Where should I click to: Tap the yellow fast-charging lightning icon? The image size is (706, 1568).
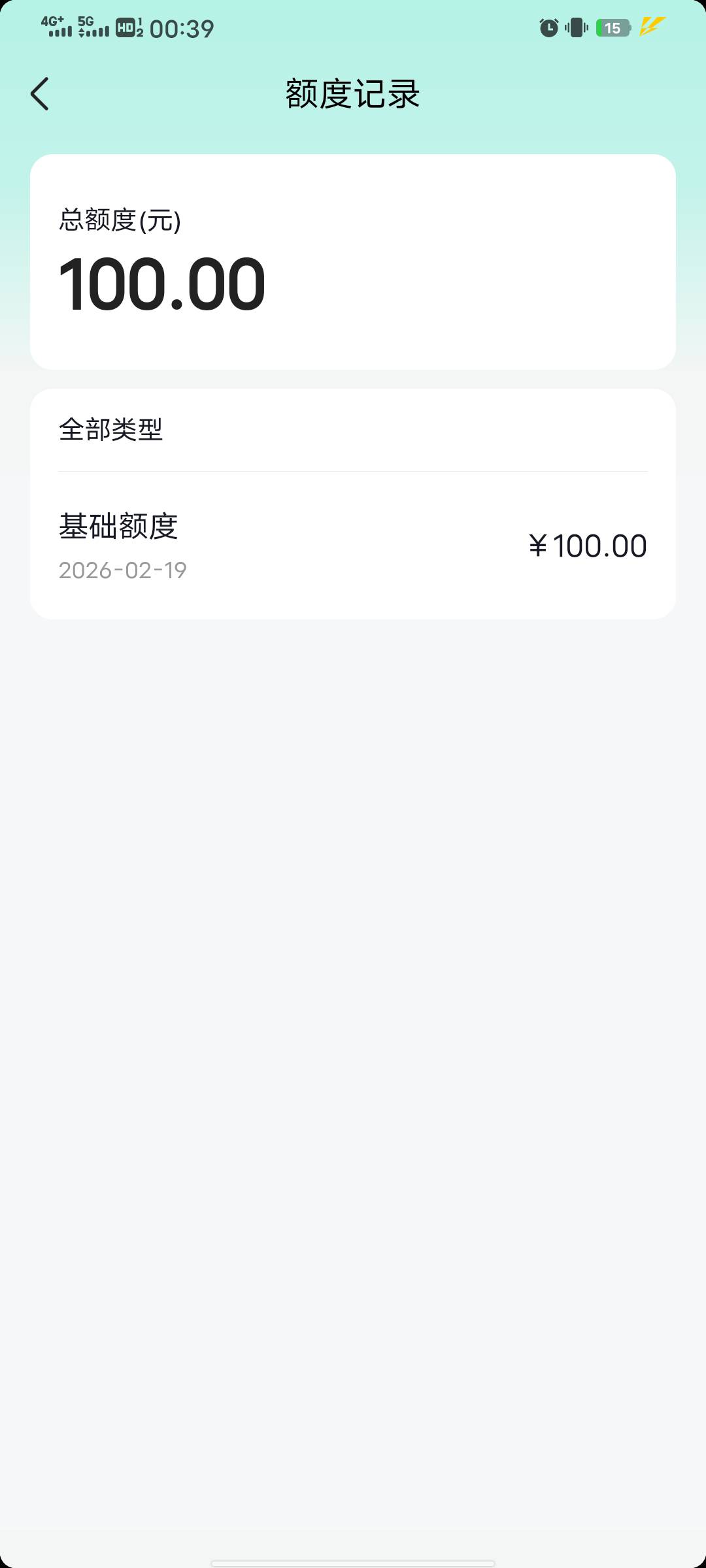(x=652, y=27)
